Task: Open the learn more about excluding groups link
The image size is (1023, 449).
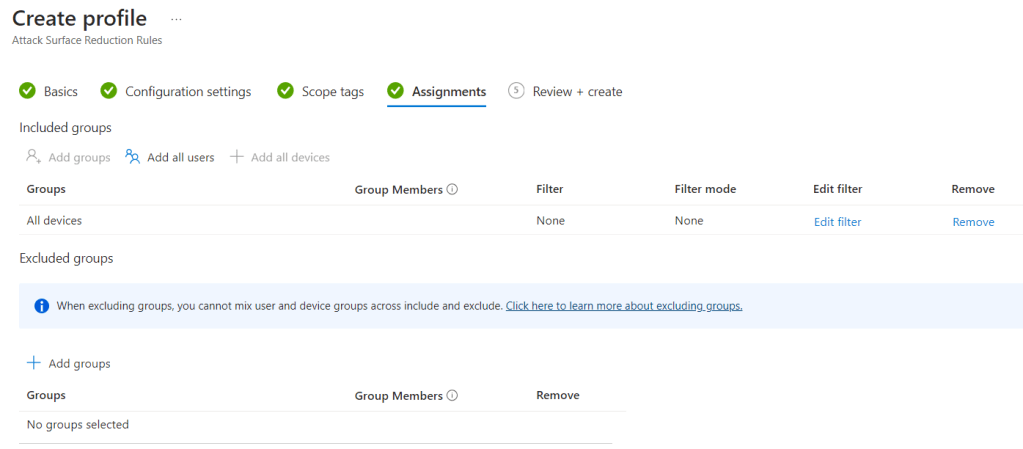Action: 624,306
